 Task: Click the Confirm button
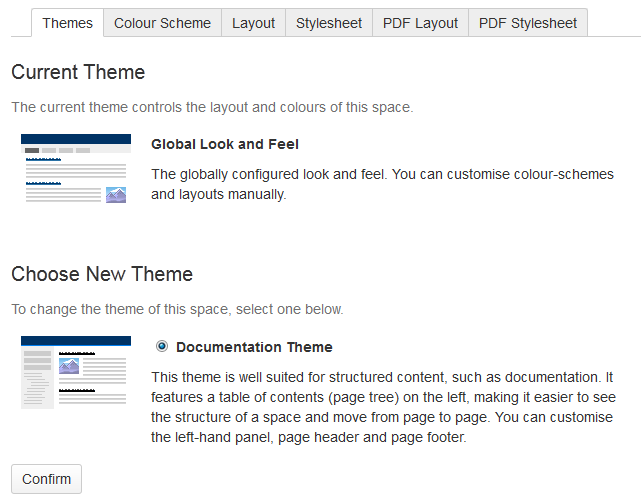47,479
